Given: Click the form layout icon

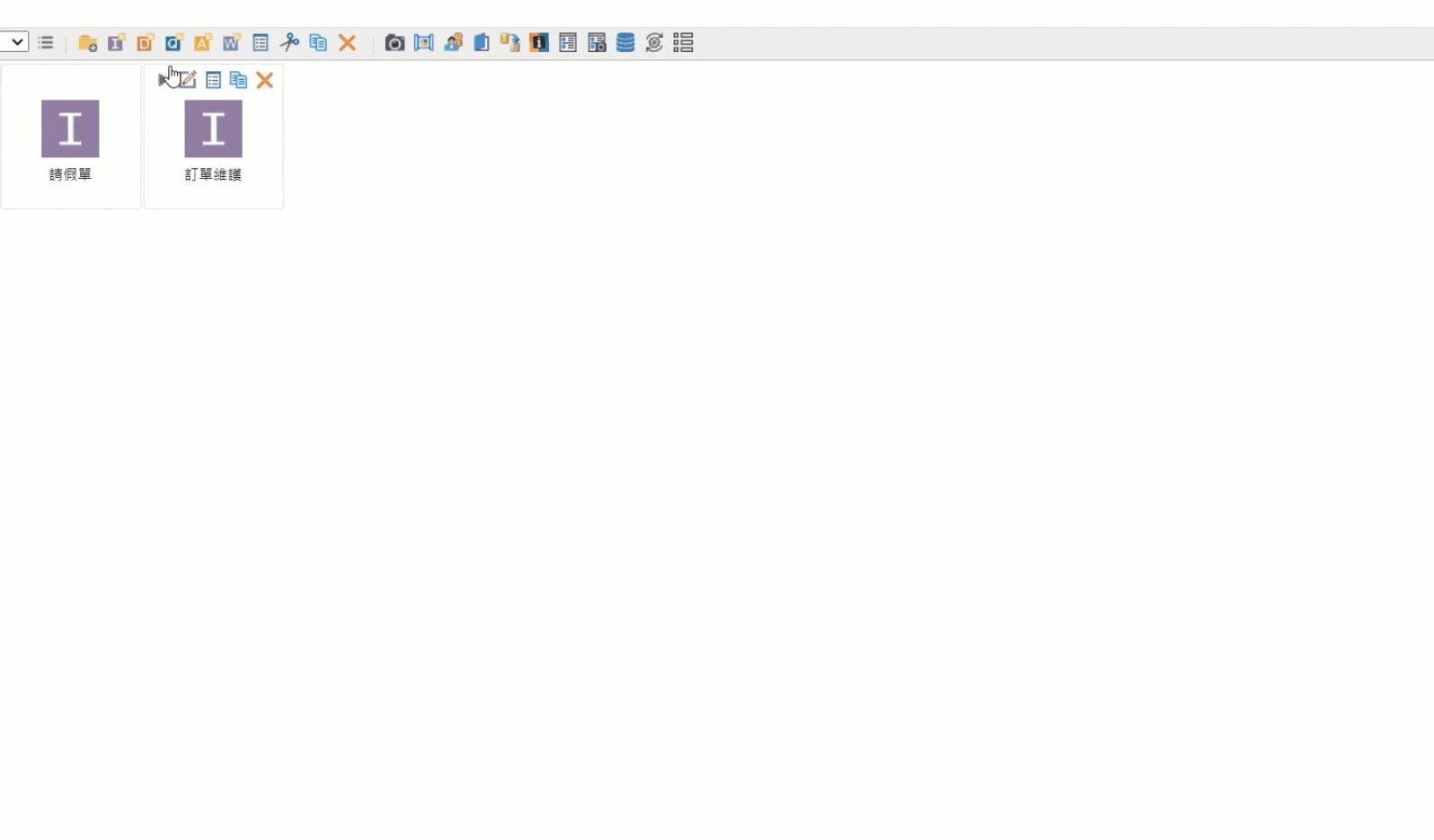Looking at the screenshot, I should click(568, 42).
